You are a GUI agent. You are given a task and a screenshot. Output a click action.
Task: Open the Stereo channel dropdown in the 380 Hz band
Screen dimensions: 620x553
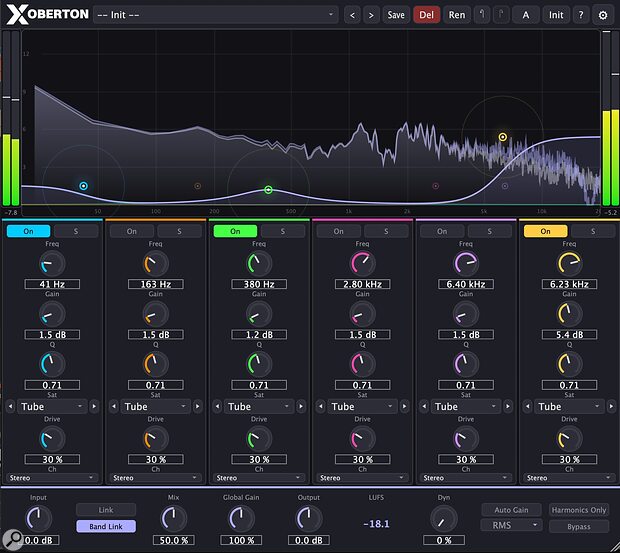coord(259,478)
